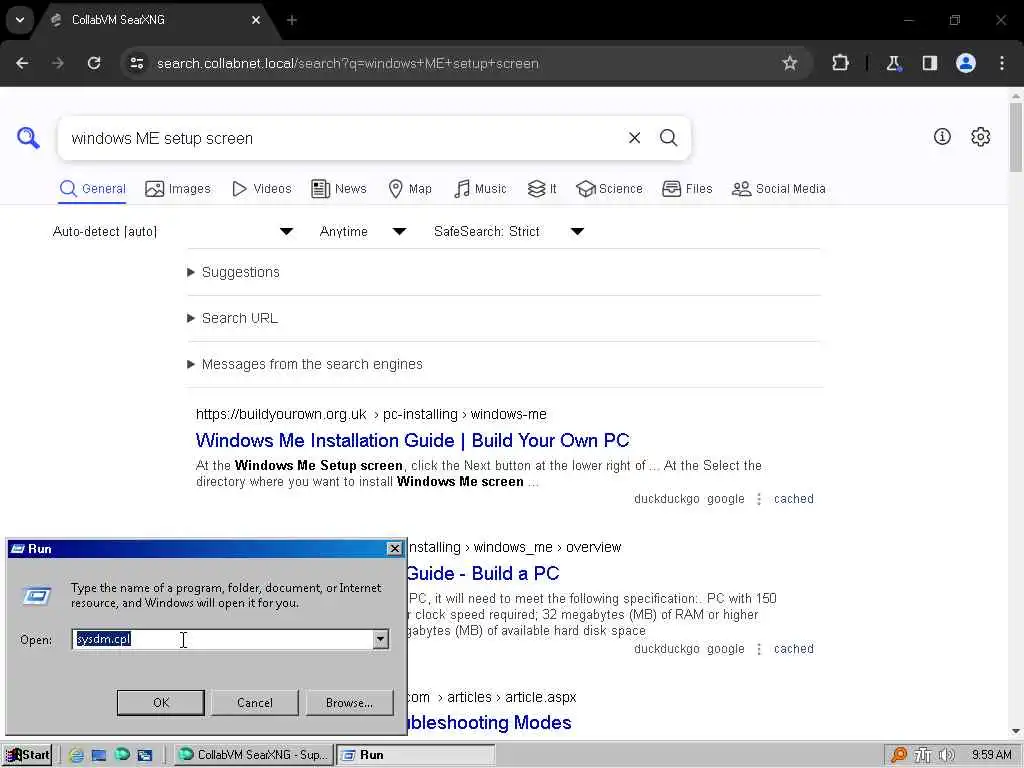This screenshot has height=768, width=1024.
Task: Open the Windows Start menu
Action: pos(27,755)
